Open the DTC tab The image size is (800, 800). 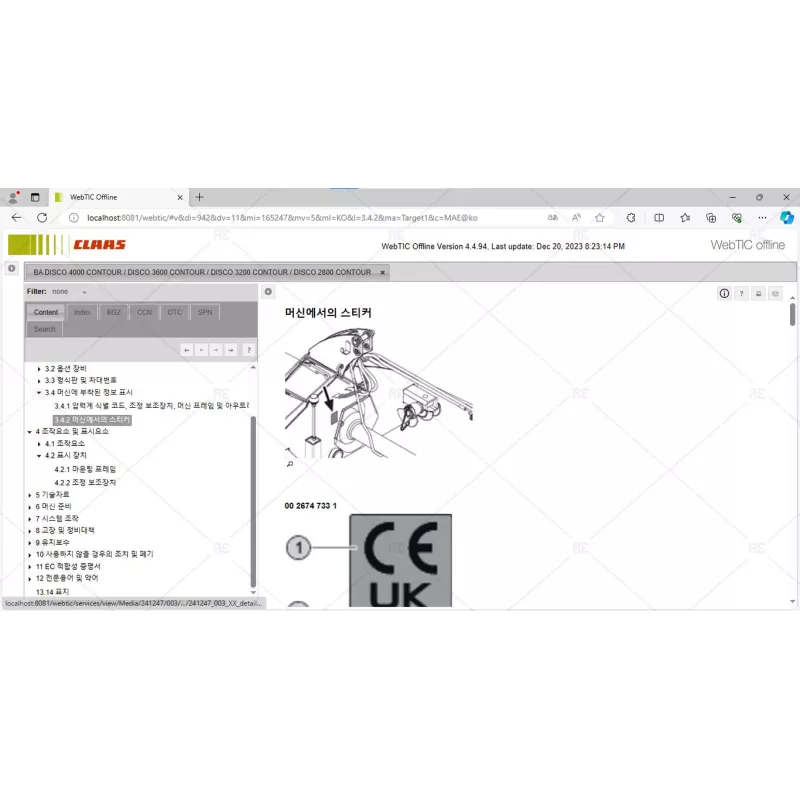pyautogui.click(x=174, y=312)
